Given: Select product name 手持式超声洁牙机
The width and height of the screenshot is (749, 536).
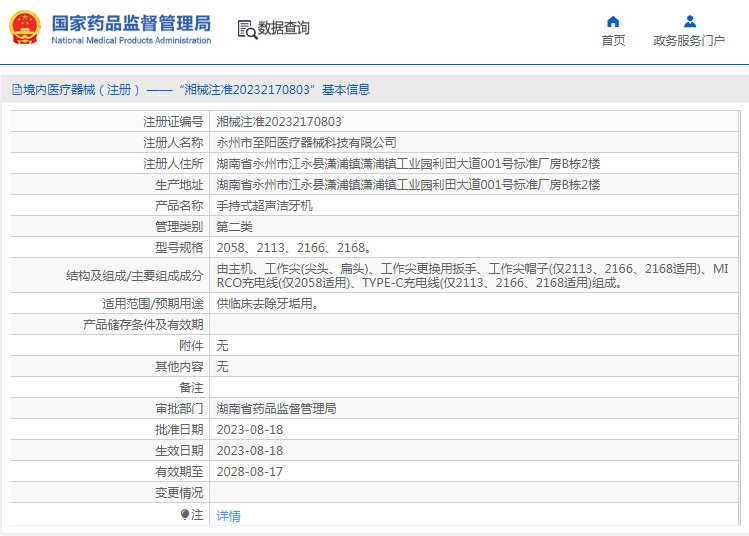Looking at the screenshot, I should click(265, 206).
